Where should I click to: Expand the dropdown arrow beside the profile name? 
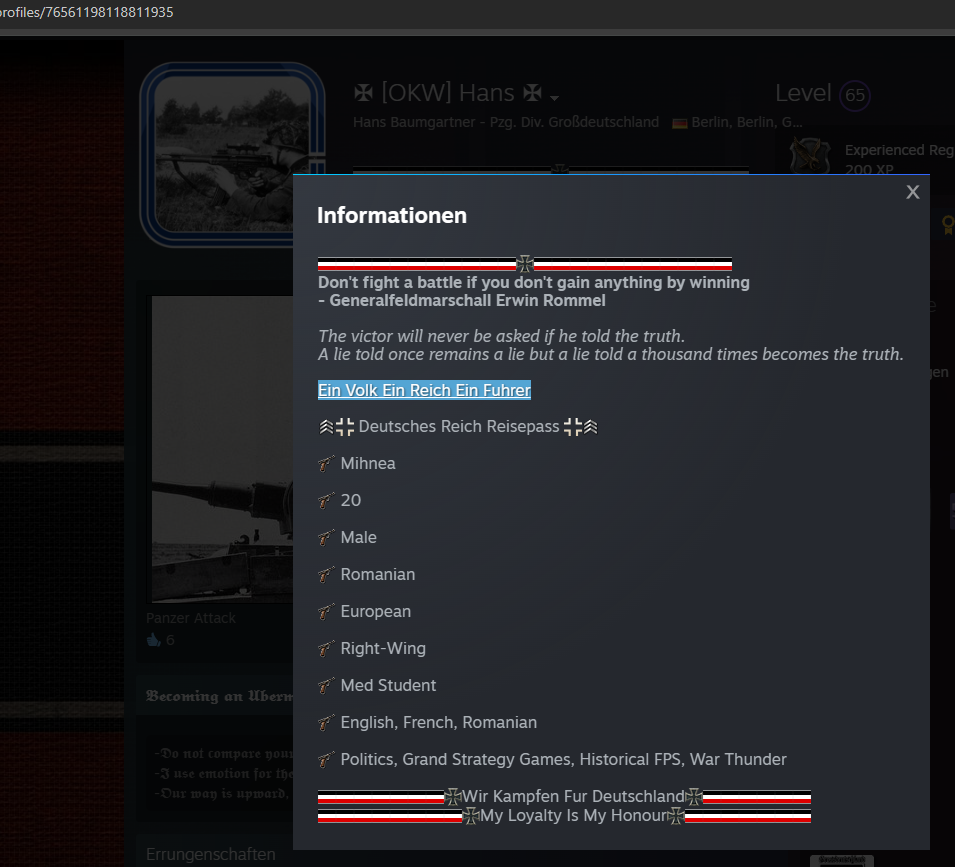pos(555,97)
